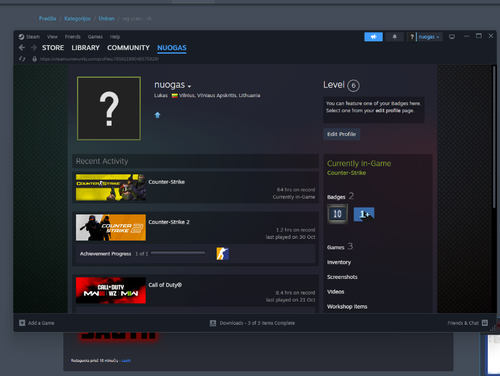Click the Add a Game plus icon
Viewport: 500px width, 376px height.
(22, 323)
